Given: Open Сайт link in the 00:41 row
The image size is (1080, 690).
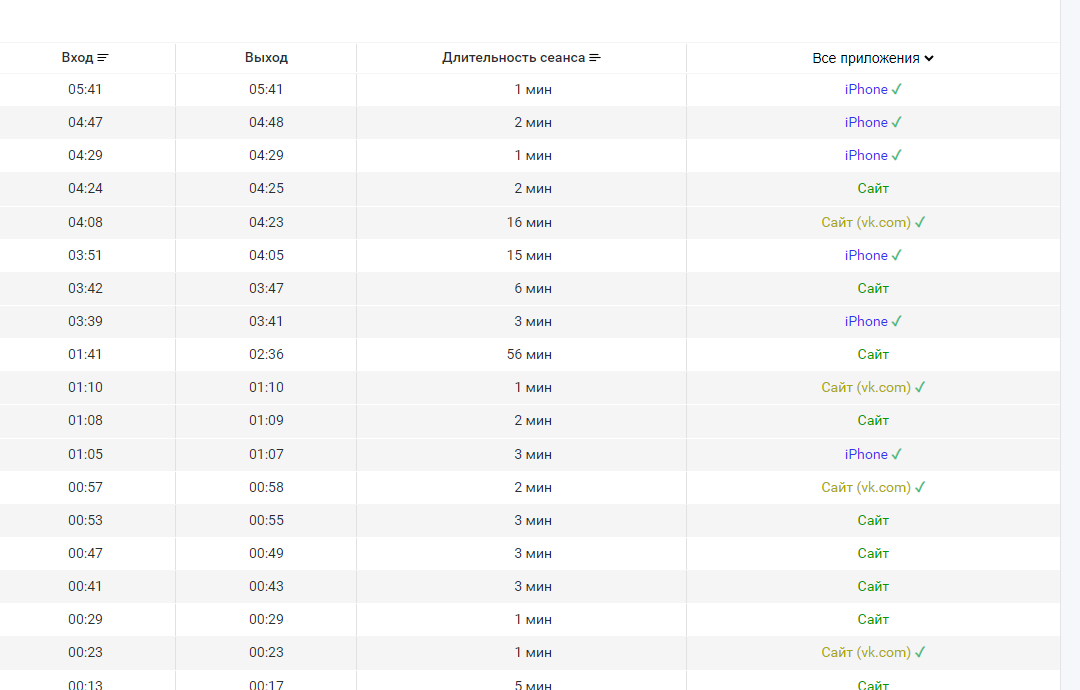Looking at the screenshot, I should click(873, 587).
